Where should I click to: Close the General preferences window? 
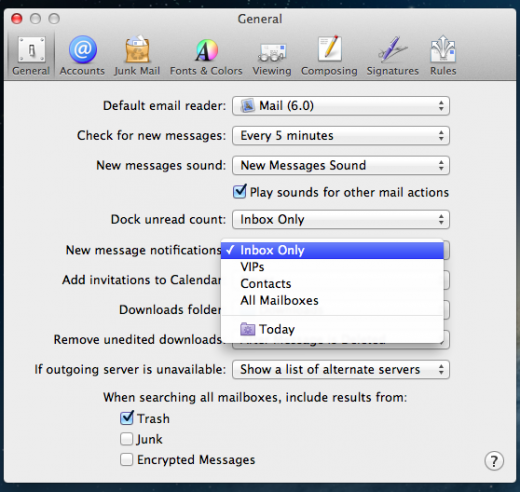tap(17, 19)
